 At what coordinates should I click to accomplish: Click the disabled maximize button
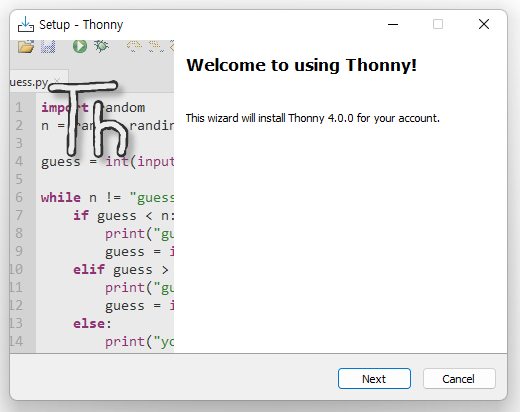438,24
